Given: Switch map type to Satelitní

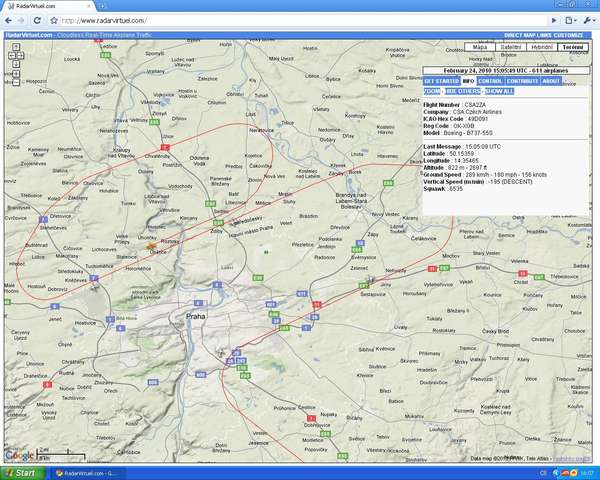Looking at the screenshot, I should click(511, 47).
